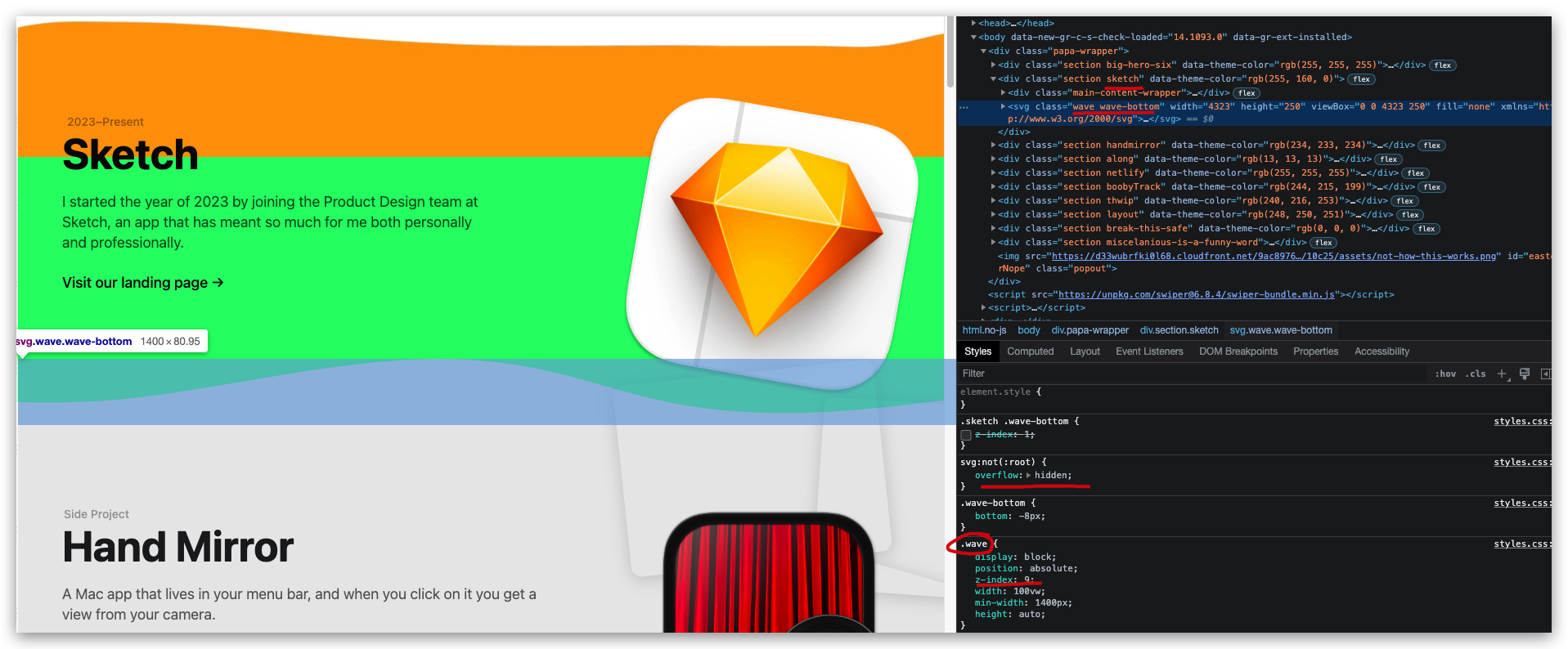Collapse the papa-wrapper div node
Viewport: 1568px width, 649px height.
pos(983,51)
